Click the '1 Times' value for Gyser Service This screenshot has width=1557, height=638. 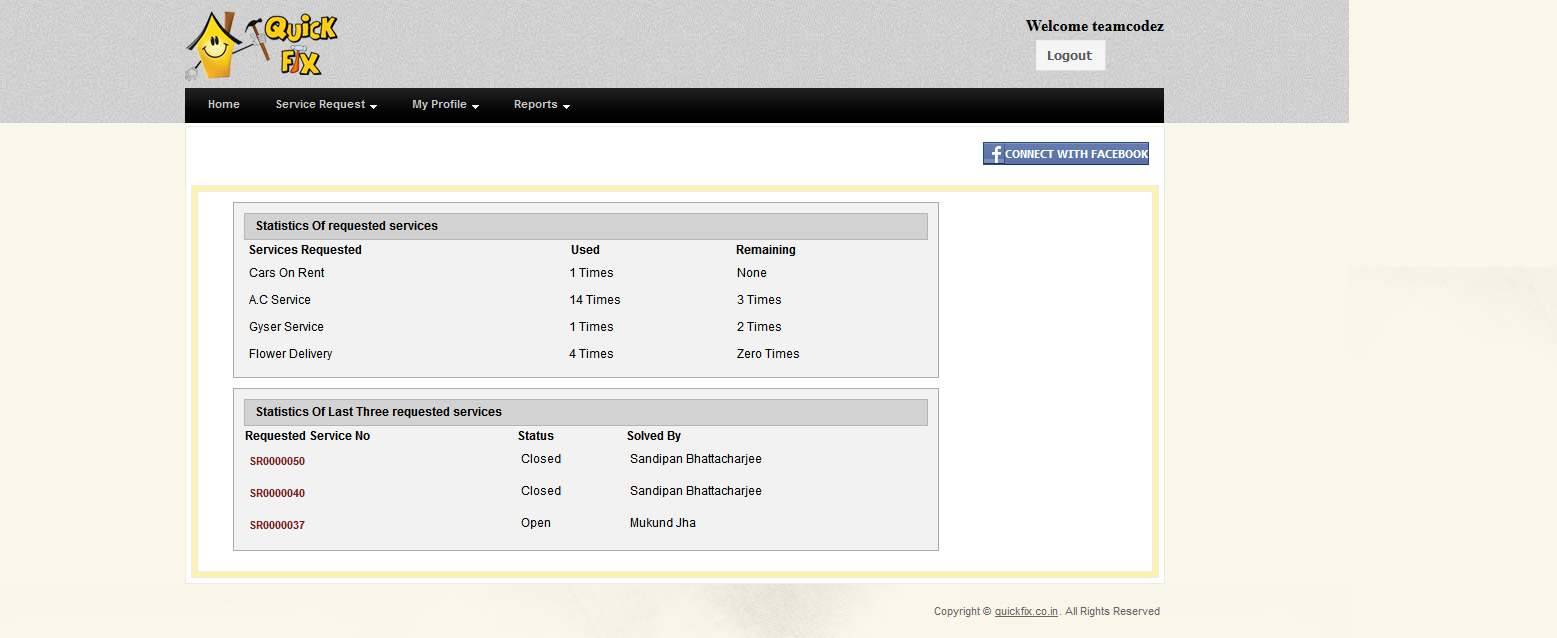point(592,327)
